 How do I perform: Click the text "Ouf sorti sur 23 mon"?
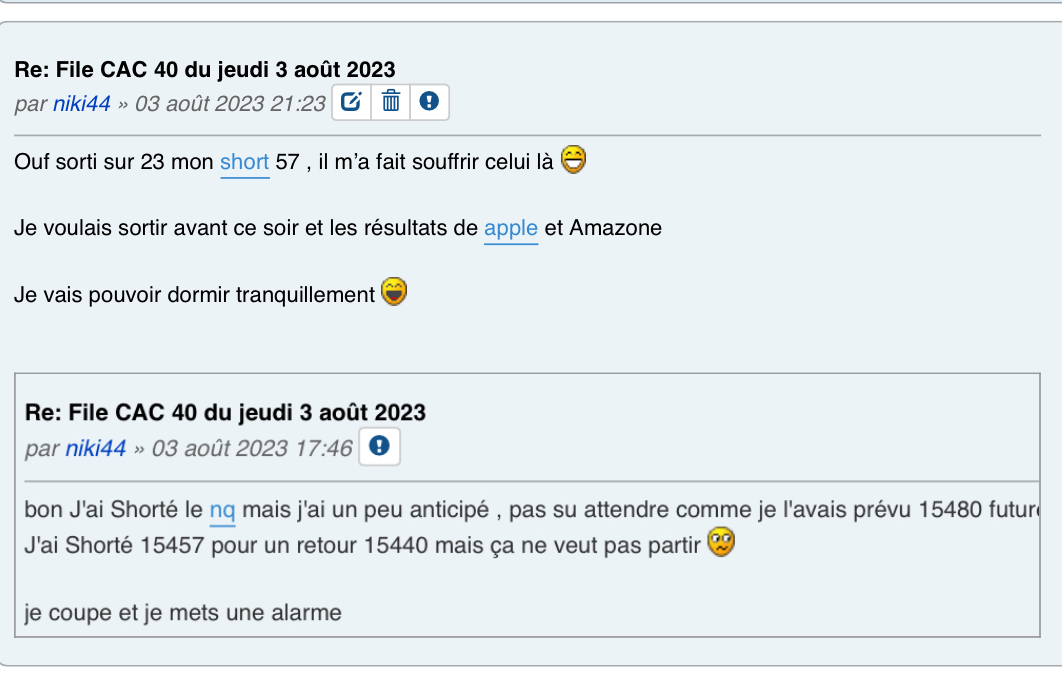114,162
